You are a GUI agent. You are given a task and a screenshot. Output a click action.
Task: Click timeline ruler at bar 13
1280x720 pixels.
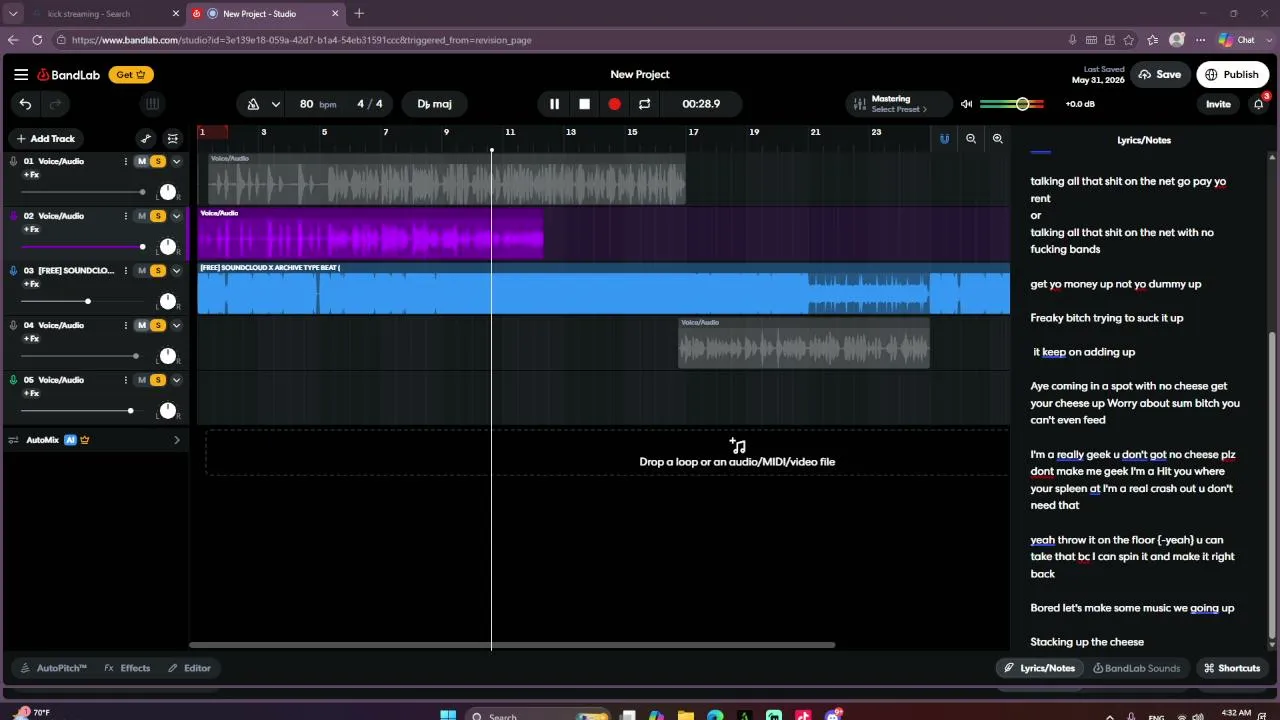[571, 132]
